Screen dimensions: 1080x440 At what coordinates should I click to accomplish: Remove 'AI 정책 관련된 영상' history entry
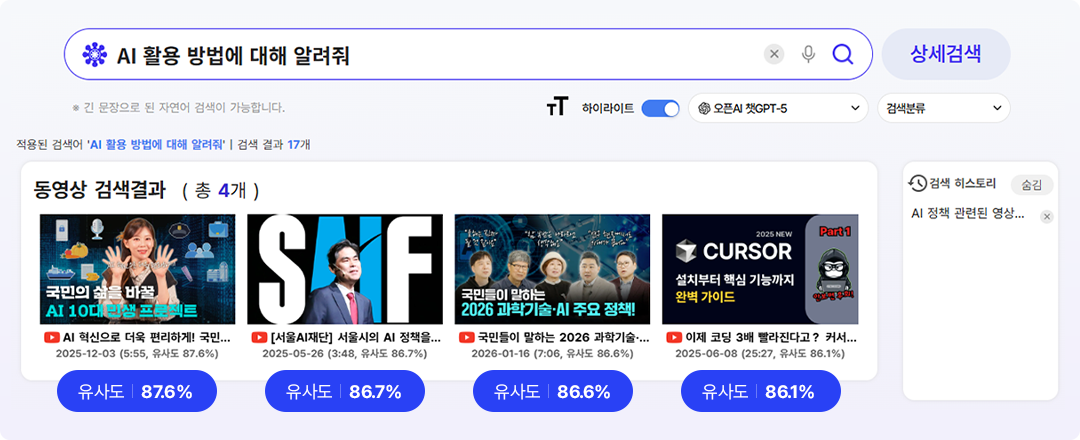pyautogui.click(x=1047, y=217)
